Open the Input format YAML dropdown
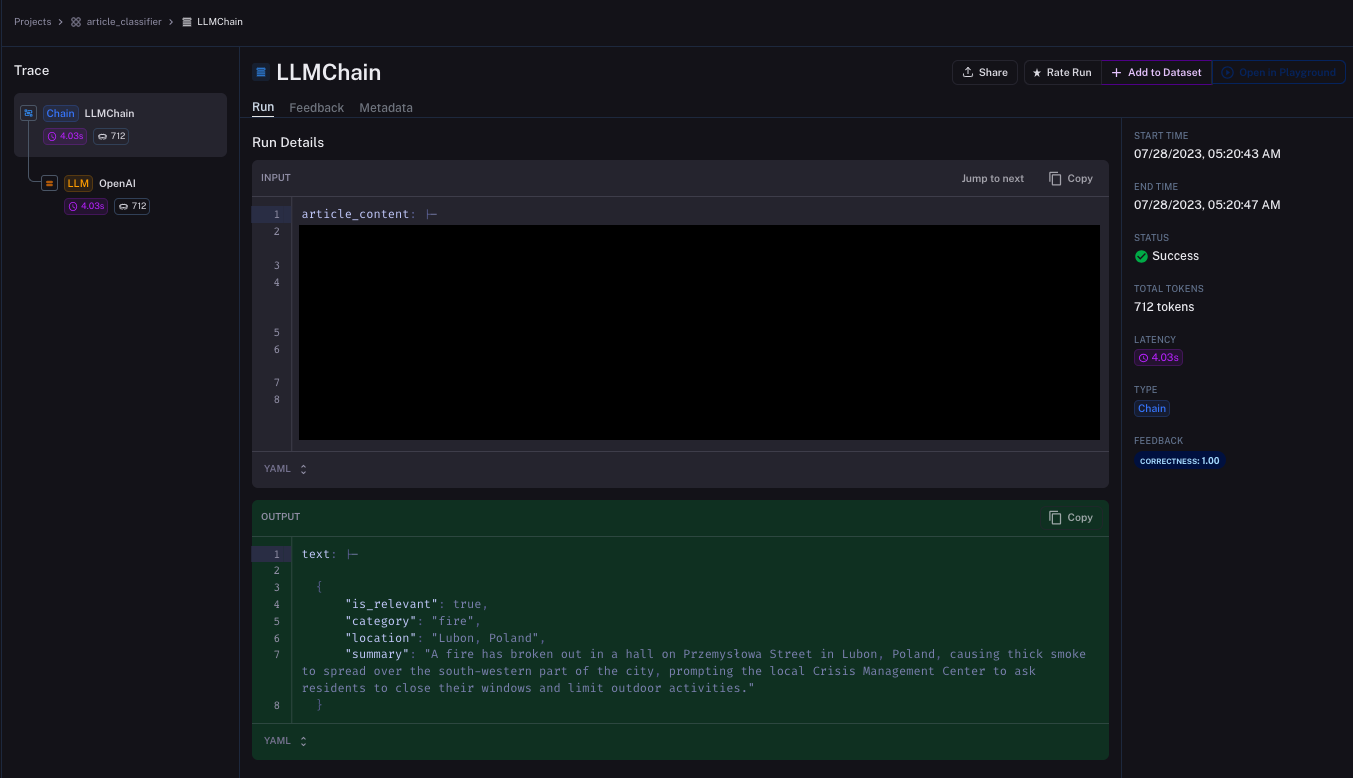This screenshot has width=1353, height=778. pos(285,469)
